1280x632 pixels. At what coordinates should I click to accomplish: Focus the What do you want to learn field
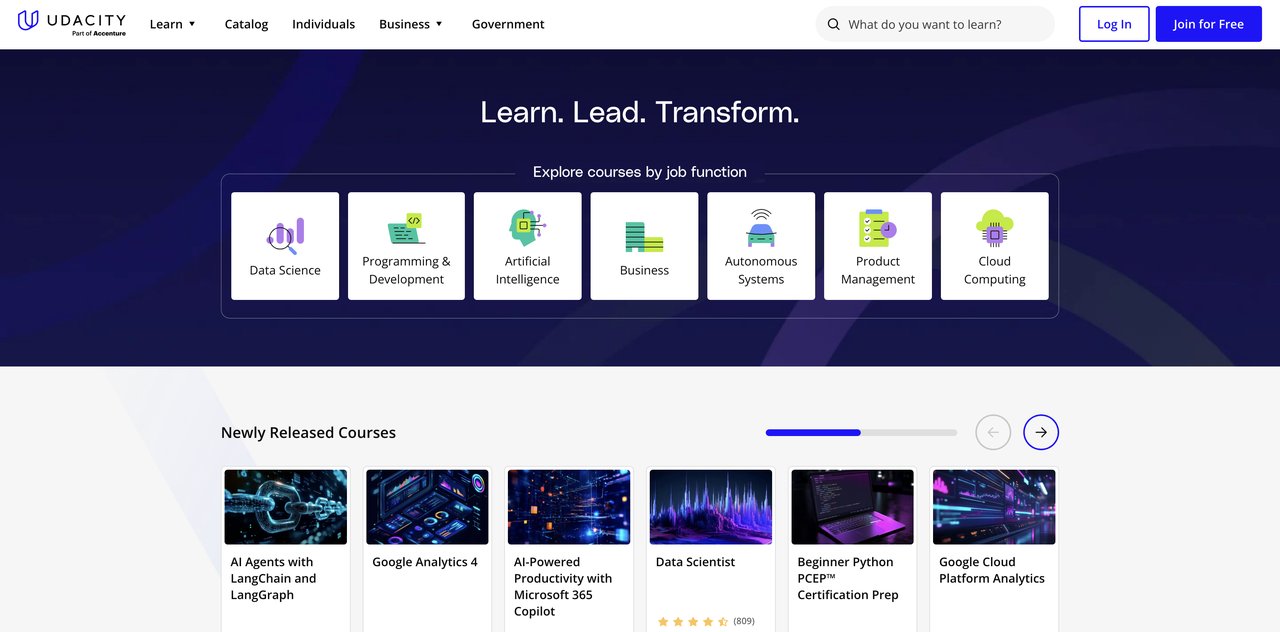click(x=935, y=24)
